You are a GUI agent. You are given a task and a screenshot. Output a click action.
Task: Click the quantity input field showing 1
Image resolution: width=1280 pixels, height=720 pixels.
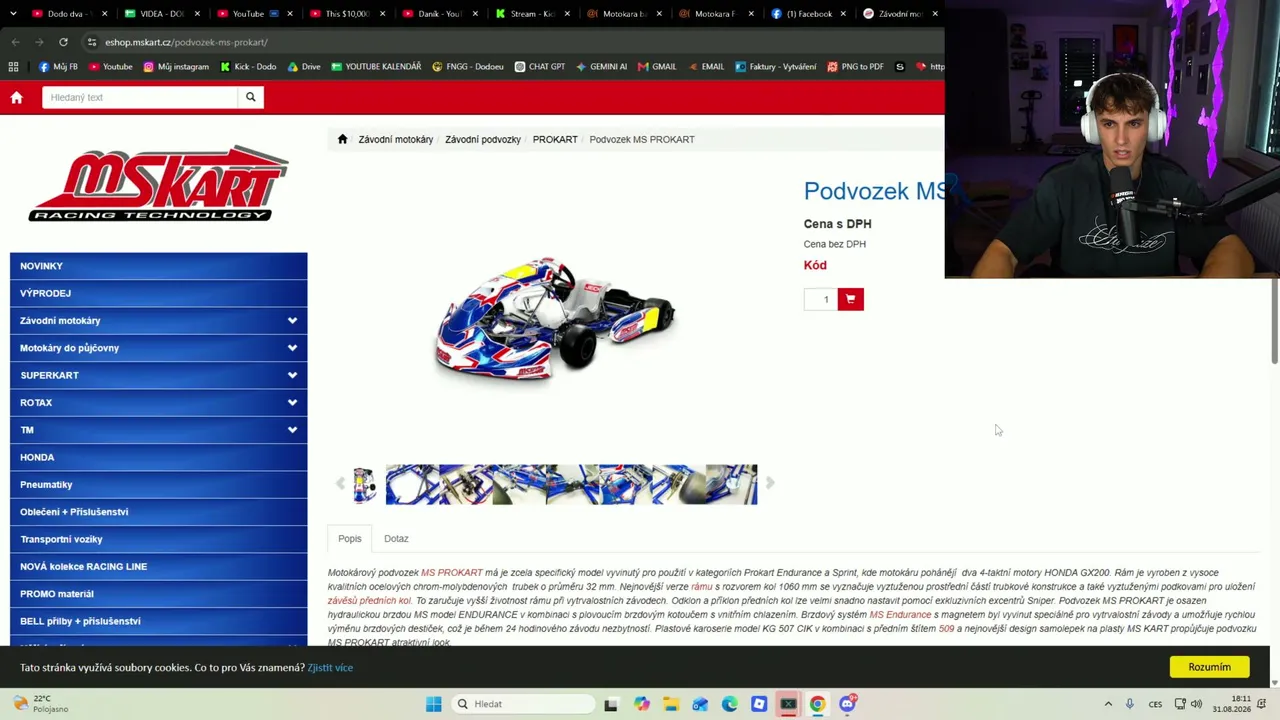pos(820,299)
